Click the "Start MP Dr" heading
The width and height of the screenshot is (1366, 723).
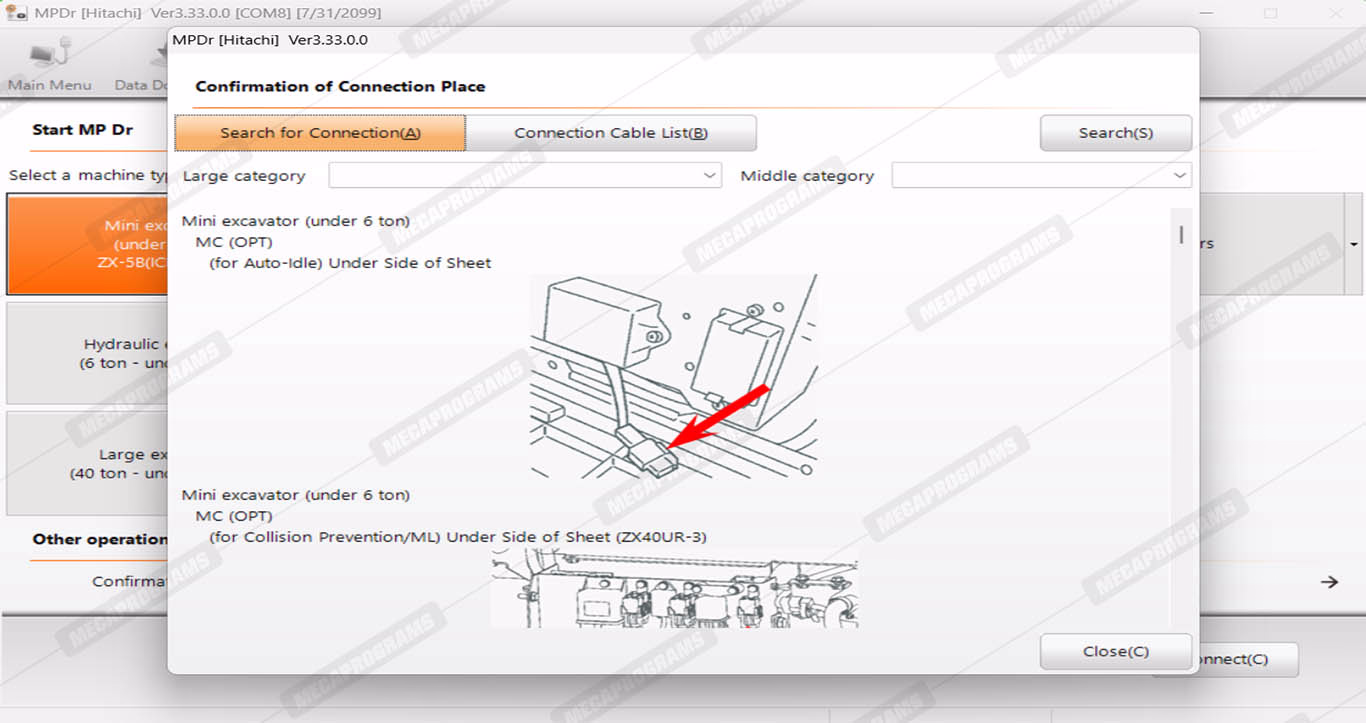(x=82, y=130)
